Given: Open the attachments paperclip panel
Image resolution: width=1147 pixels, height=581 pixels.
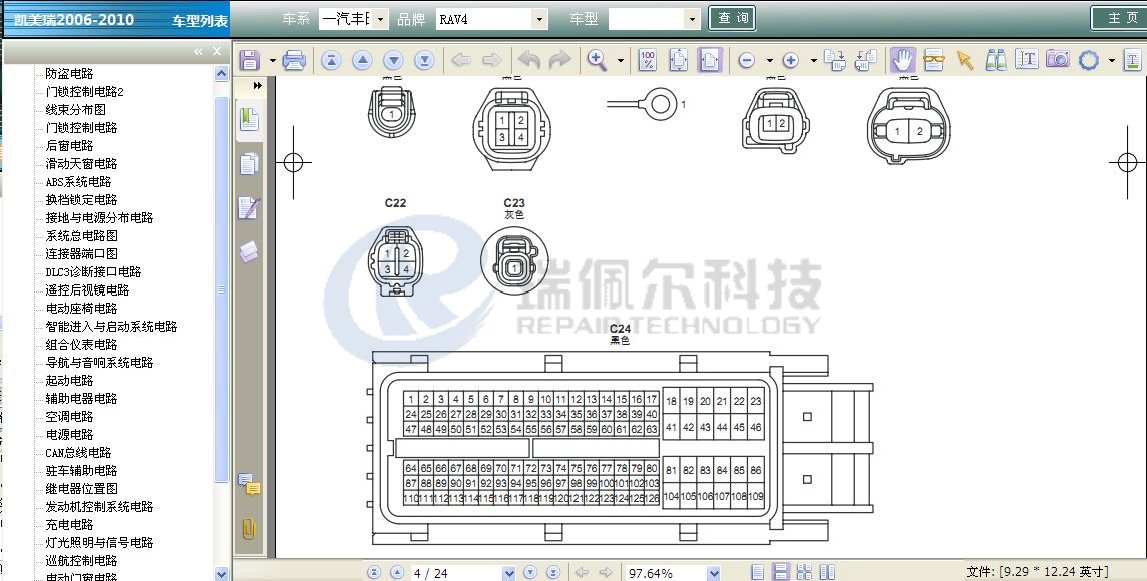Looking at the screenshot, I should 249,528.
